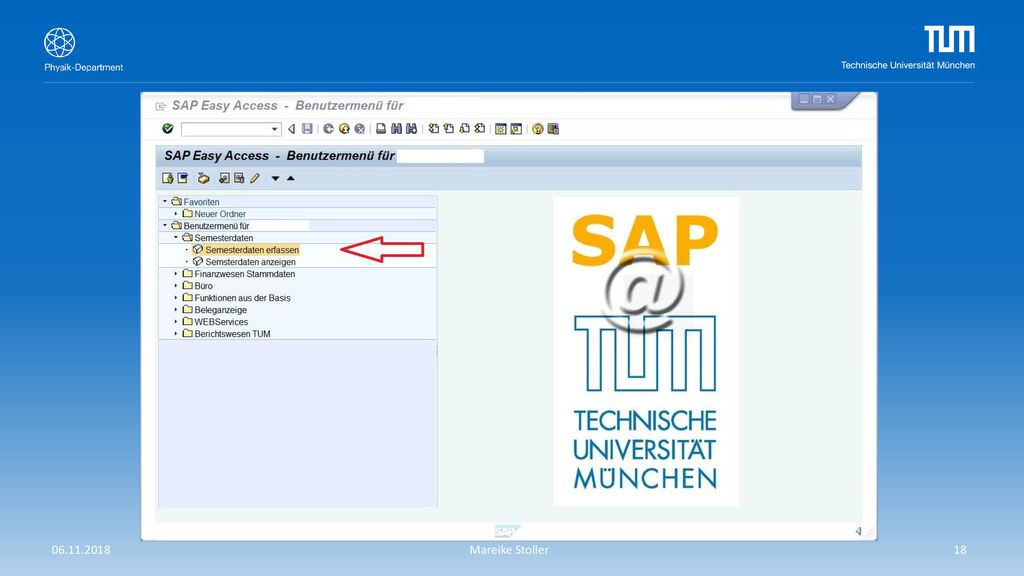The height and width of the screenshot is (576, 1024).
Task: Click the Find binoculars icon
Action: [x=396, y=129]
